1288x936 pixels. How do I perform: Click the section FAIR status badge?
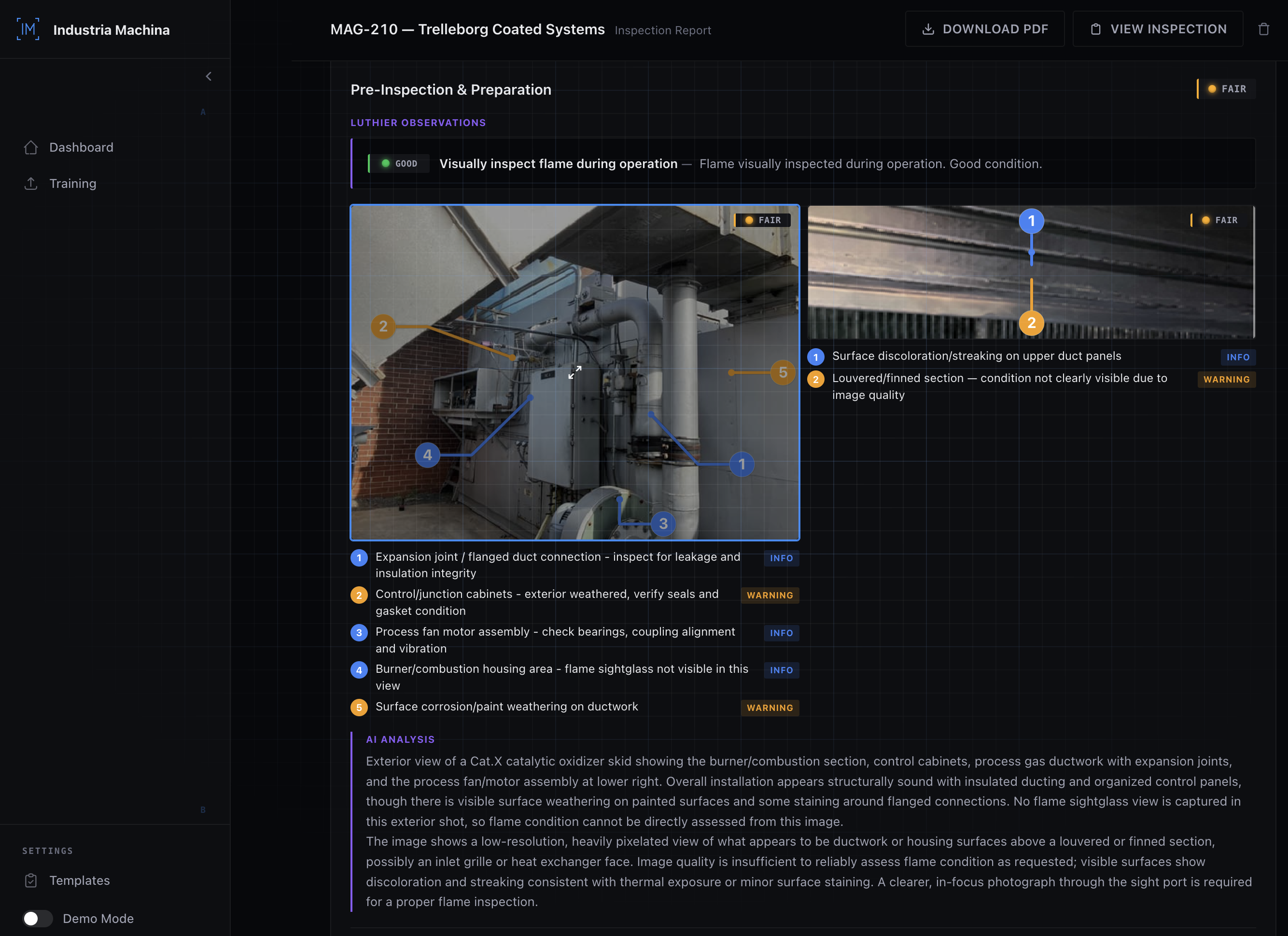1227,89
